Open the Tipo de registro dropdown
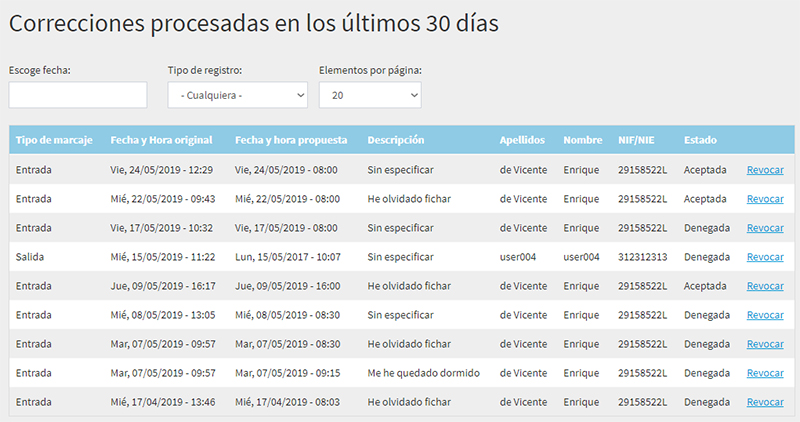The width and height of the screenshot is (800, 422). click(238, 95)
